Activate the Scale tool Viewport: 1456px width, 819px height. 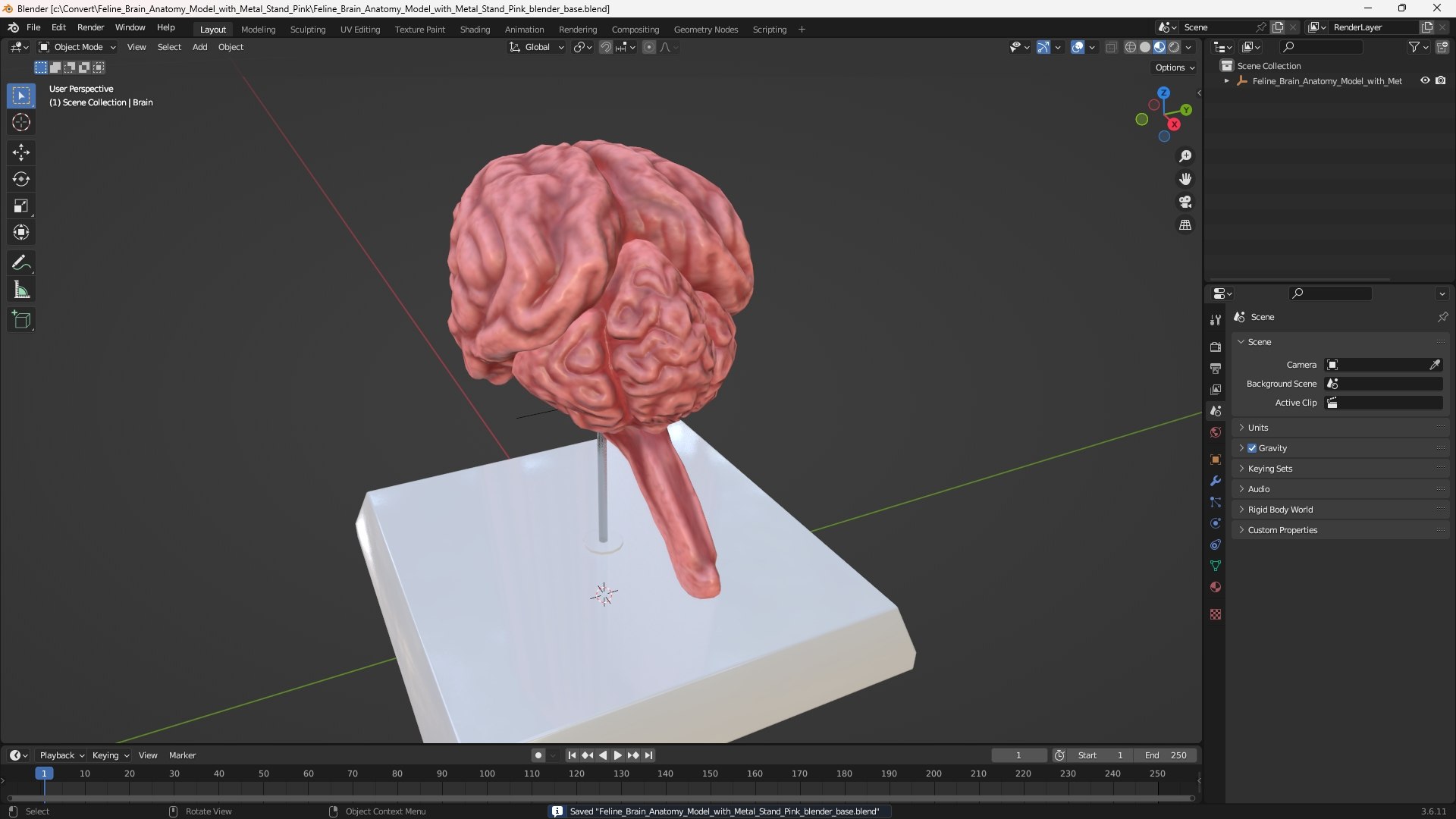tap(21, 206)
